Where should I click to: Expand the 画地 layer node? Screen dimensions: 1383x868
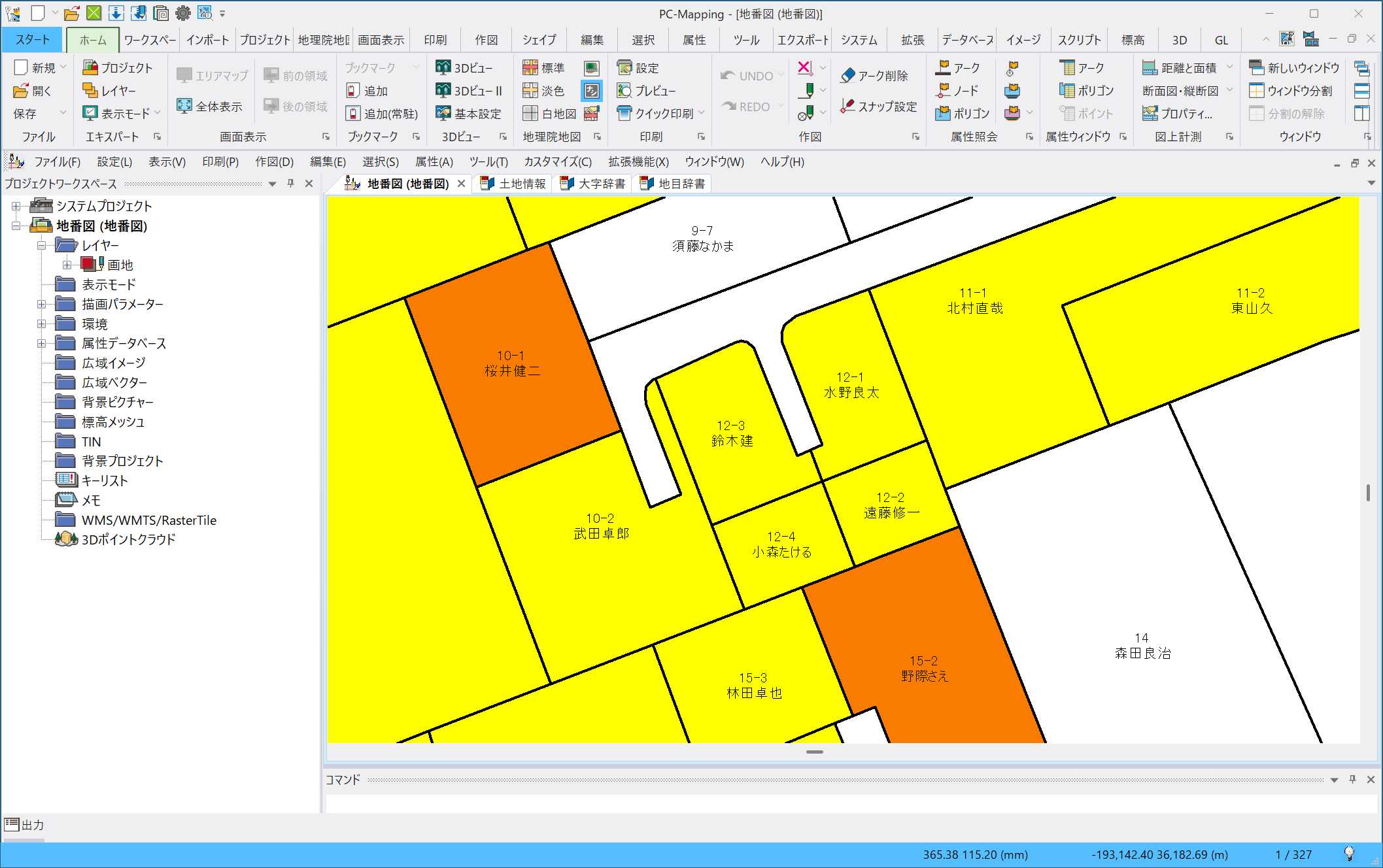(67, 265)
